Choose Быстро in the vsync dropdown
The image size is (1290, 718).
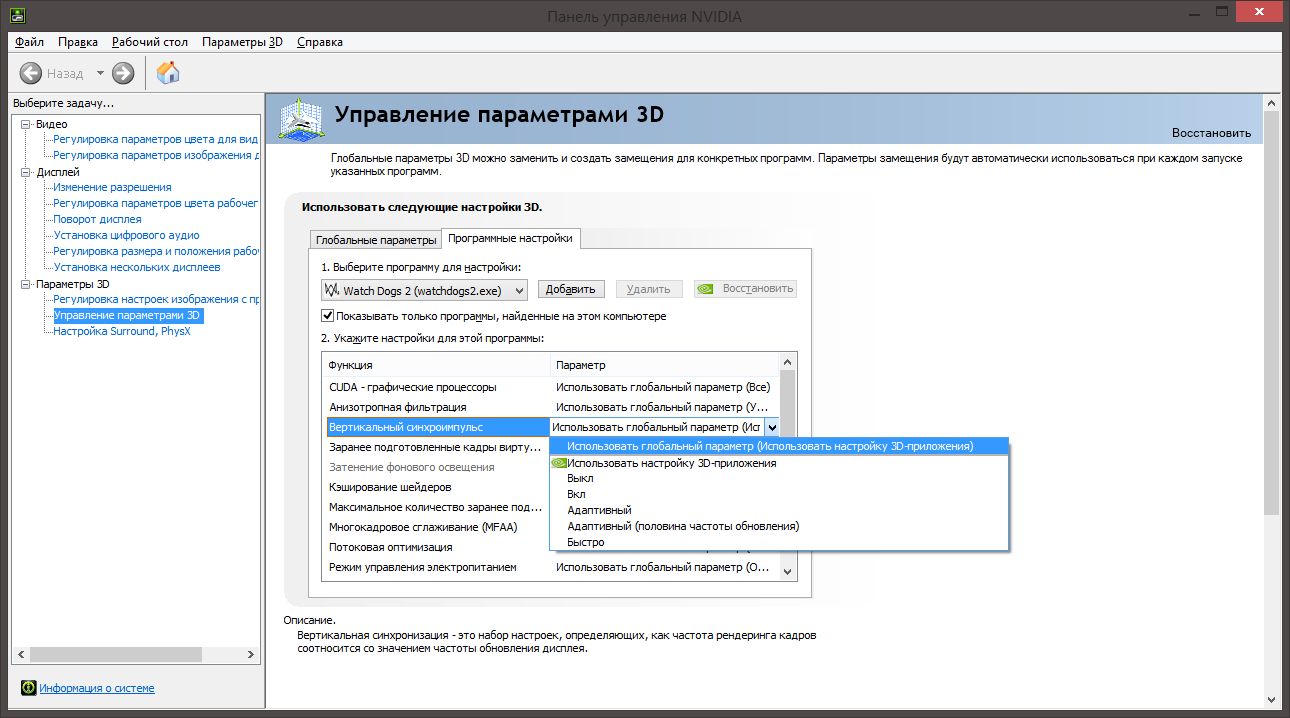point(780,542)
